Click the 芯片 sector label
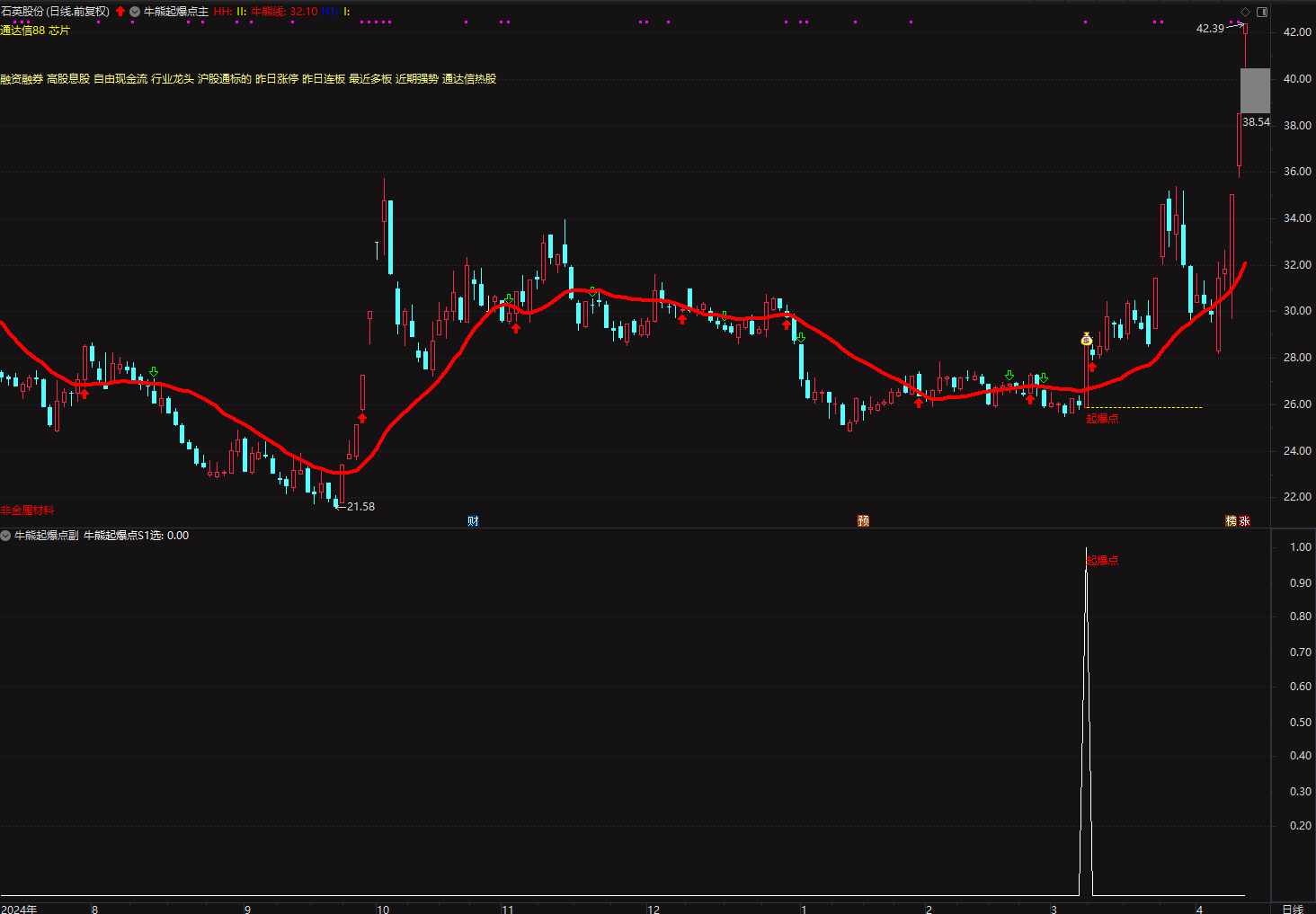Image resolution: width=1316 pixels, height=914 pixels. [59, 31]
